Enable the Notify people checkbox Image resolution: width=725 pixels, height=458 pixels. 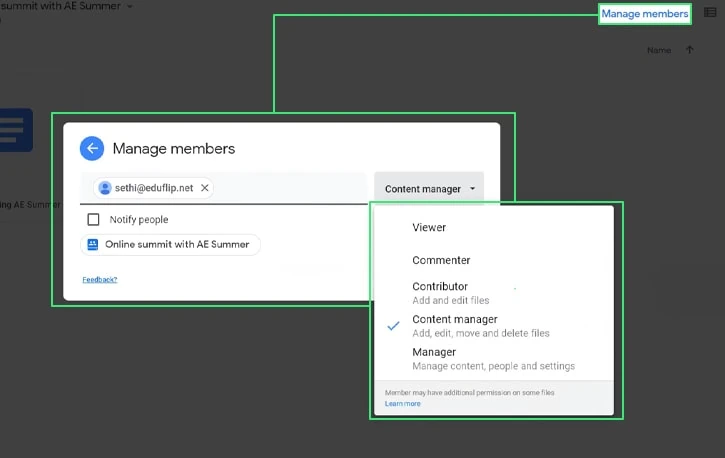93,219
